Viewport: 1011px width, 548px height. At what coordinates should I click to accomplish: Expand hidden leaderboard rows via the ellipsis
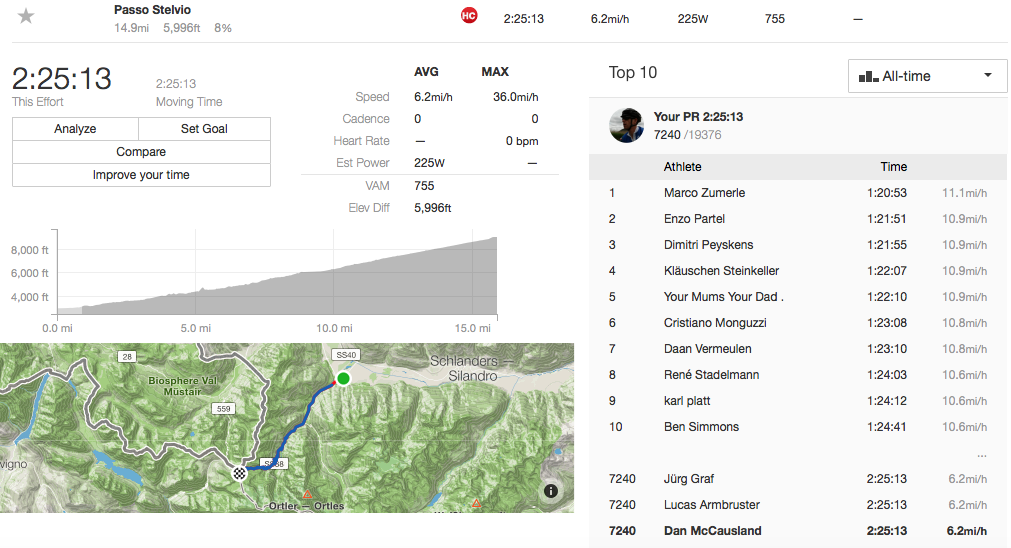click(981, 454)
